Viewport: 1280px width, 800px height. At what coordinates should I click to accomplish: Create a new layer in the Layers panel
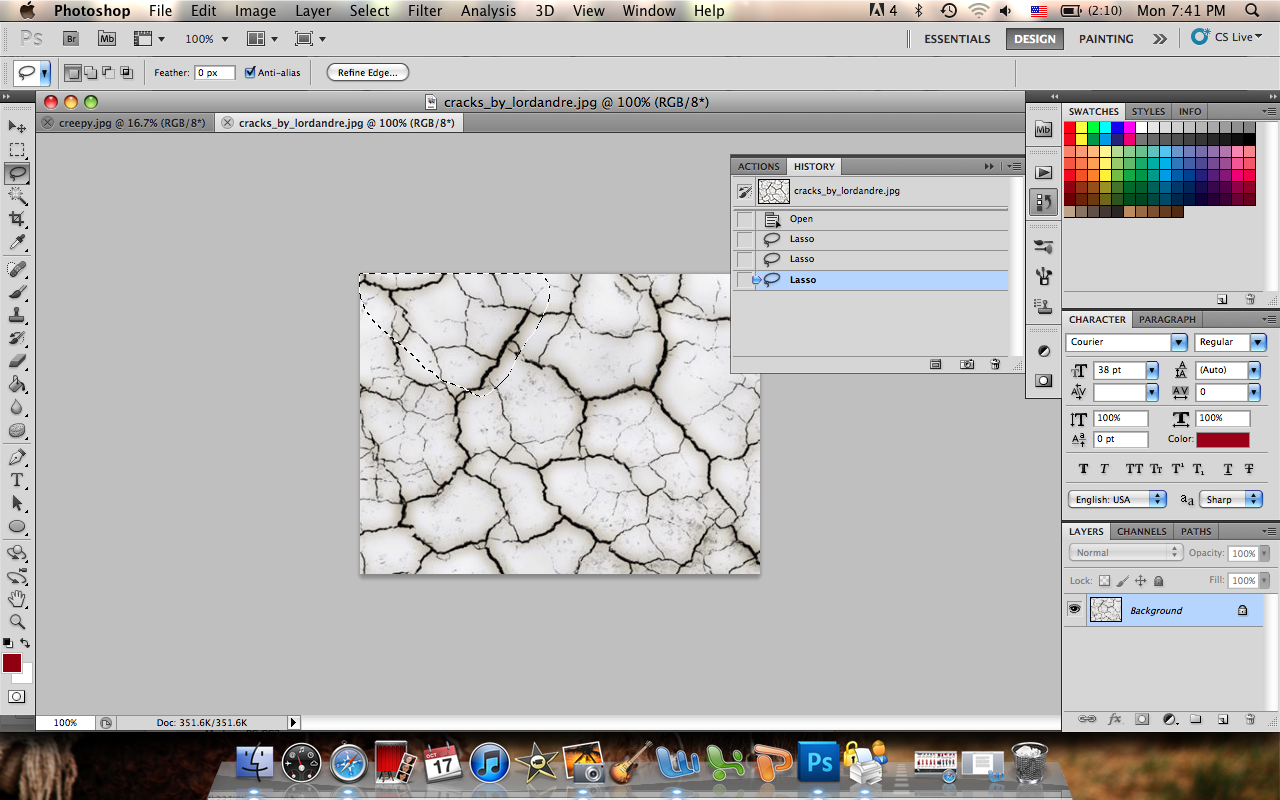pyautogui.click(x=1222, y=719)
